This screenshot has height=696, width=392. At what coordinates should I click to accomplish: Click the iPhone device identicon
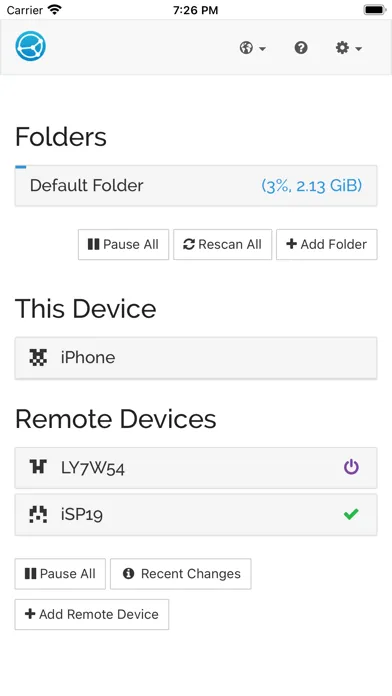38,357
